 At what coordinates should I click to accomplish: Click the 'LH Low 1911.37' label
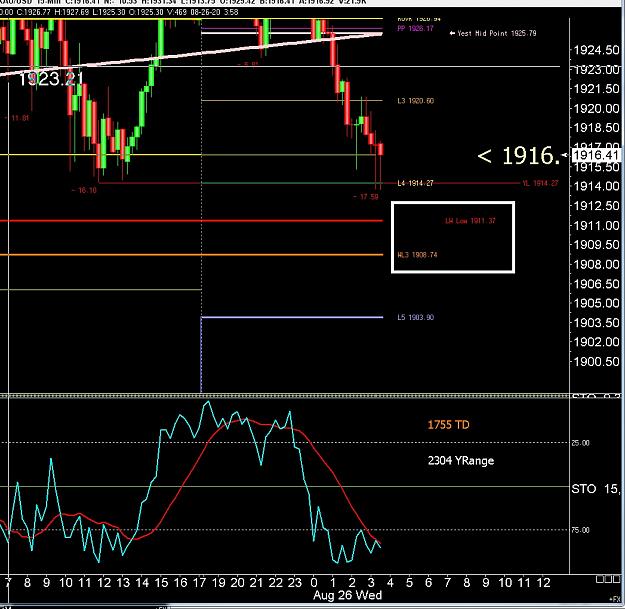(x=470, y=220)
